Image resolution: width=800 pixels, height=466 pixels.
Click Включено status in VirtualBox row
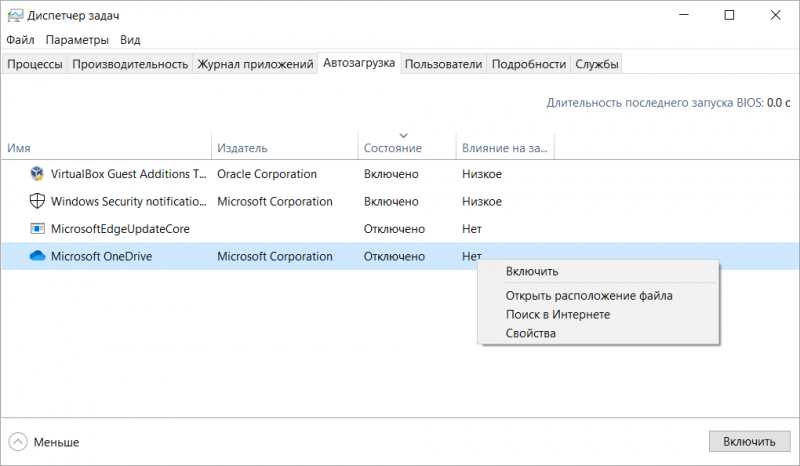391,174
